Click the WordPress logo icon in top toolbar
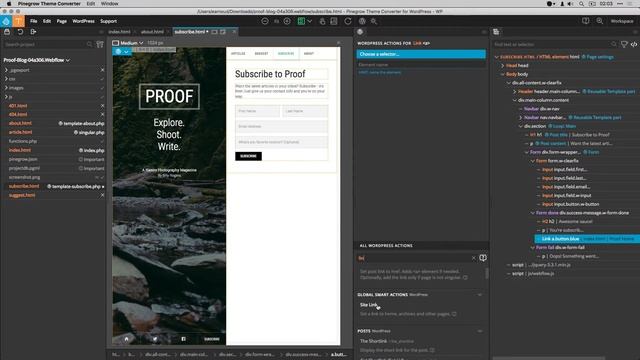The width and height of the screenshot is (640, 360). pyautogui.click(x=362, y=21)
